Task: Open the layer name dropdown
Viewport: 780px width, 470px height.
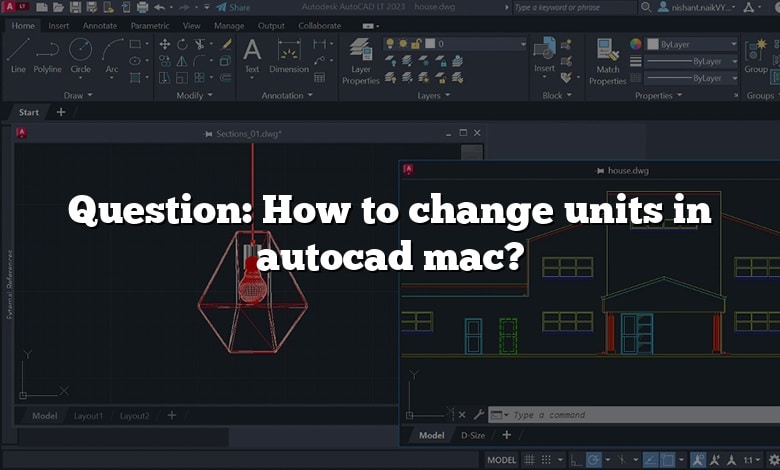Action: coord(470,44)
